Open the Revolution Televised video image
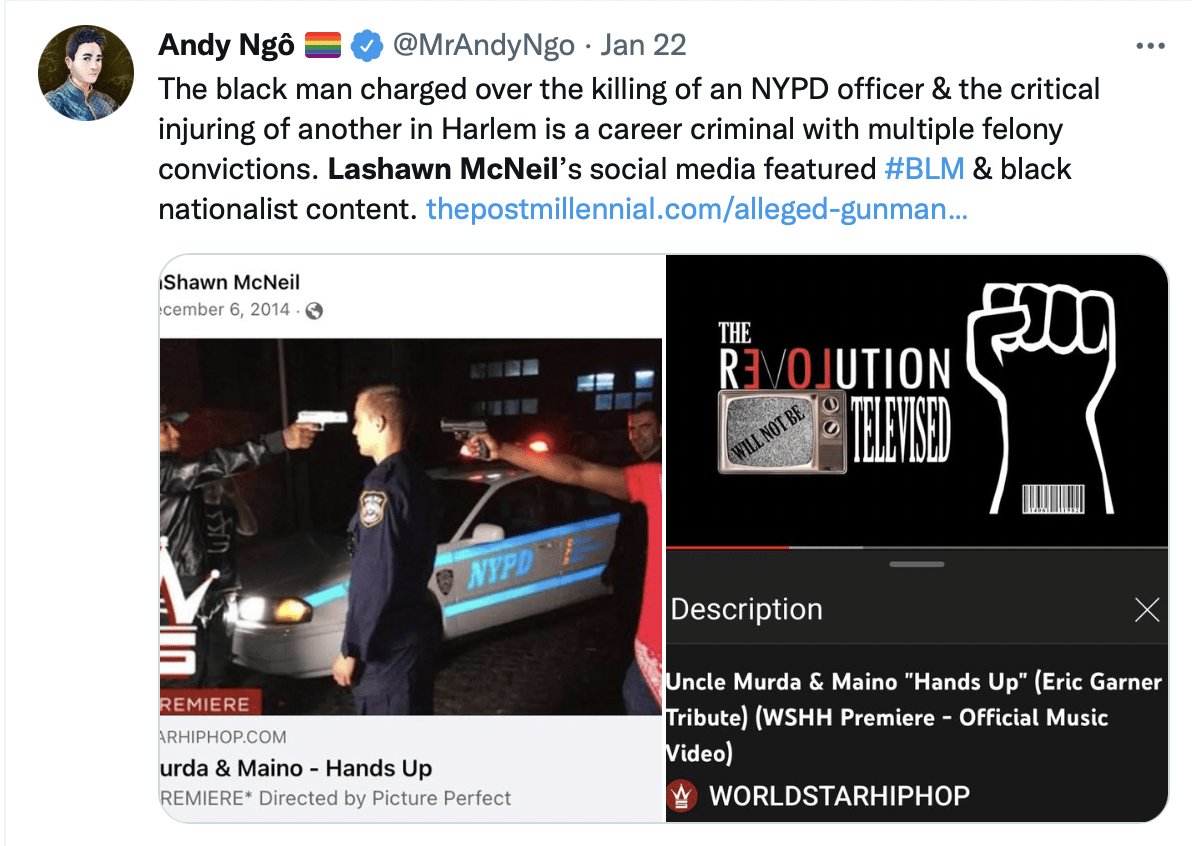The height and width of the screenshot is (846, 1192). coord(917,400)
